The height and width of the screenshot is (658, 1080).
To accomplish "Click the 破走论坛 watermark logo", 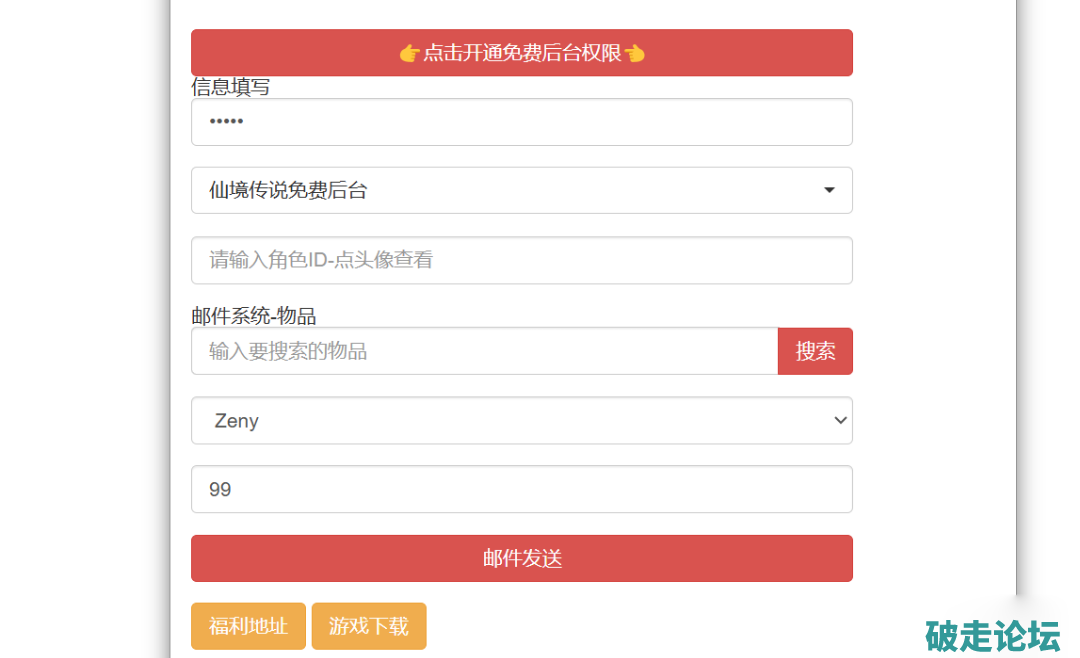I will [992, 636].
